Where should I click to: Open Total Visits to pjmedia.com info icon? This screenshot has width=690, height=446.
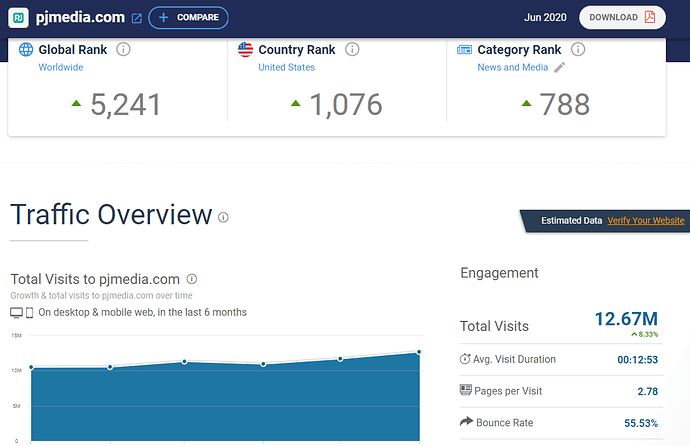click(x=192, y=279)
